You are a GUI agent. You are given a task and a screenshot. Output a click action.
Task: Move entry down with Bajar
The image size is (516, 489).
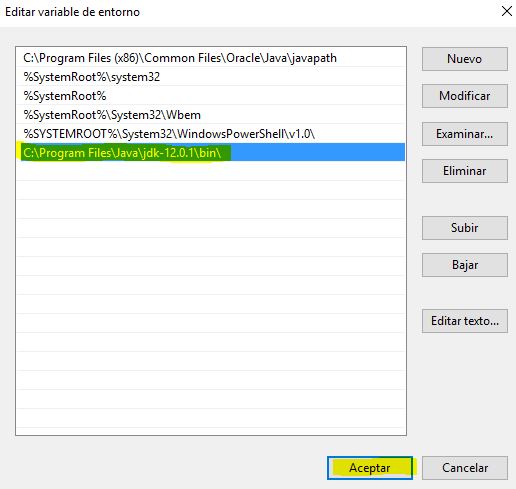[x=465, y=265]
